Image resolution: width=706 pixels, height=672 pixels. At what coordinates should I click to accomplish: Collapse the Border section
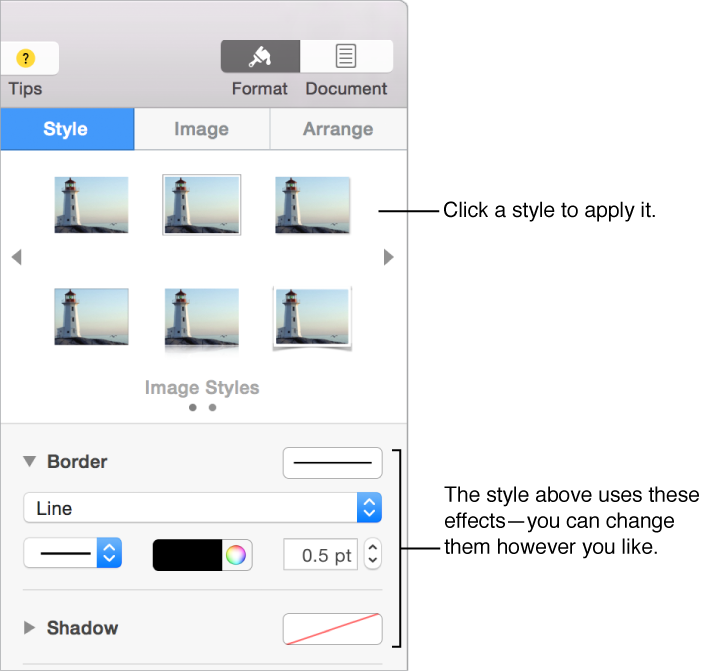coord(30,461)
